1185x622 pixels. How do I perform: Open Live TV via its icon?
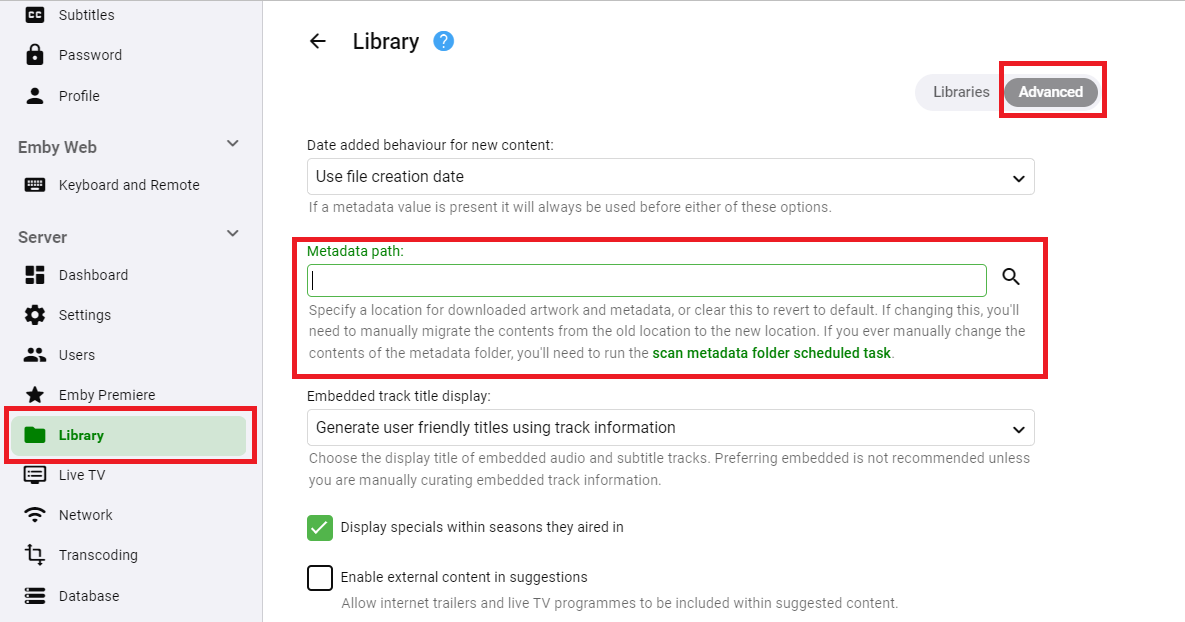tap(35, 475)
